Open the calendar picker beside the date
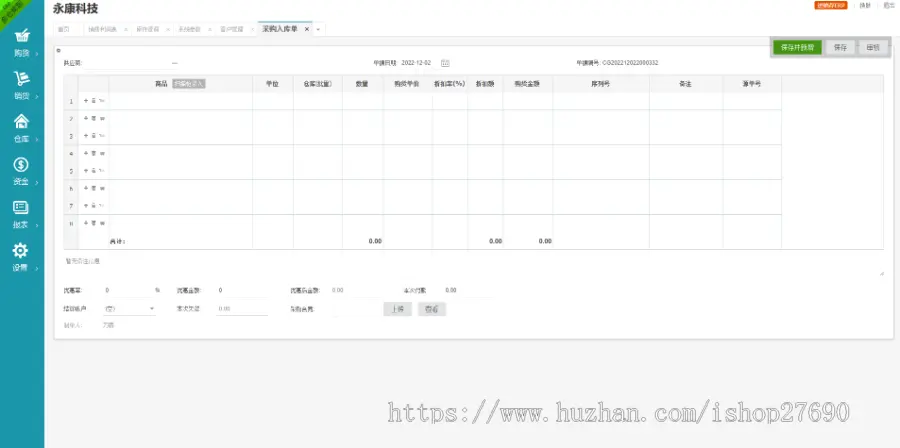This screenshot has width=900, height=448. point(445,63)
